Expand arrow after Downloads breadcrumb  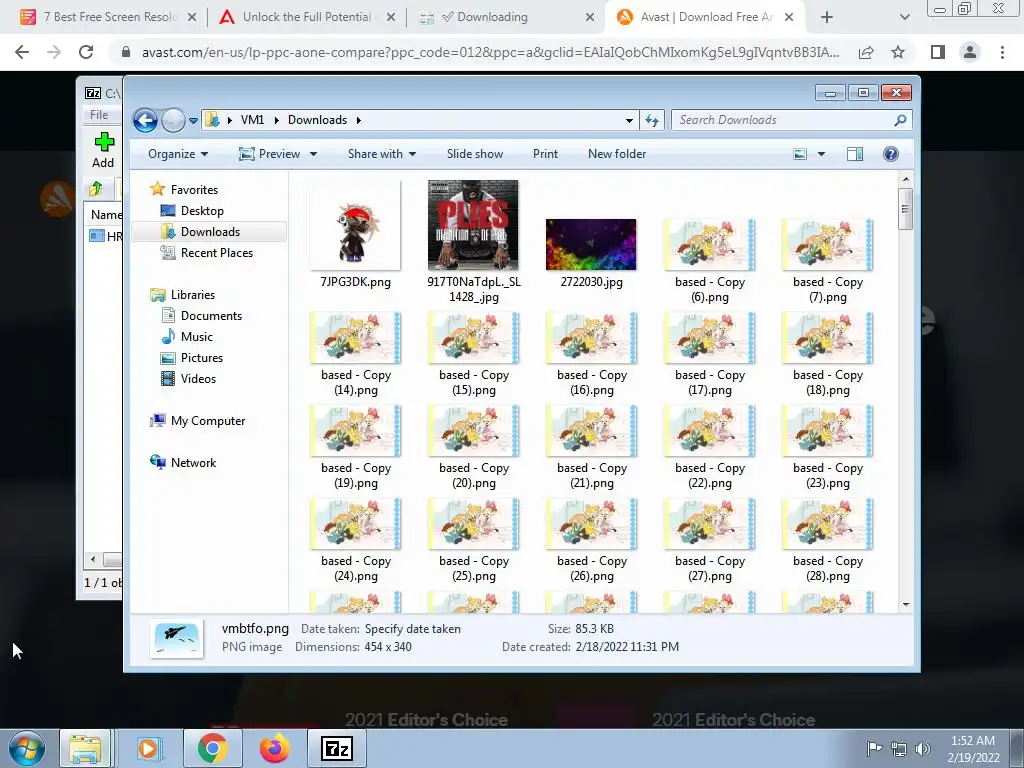click(359, 120)
